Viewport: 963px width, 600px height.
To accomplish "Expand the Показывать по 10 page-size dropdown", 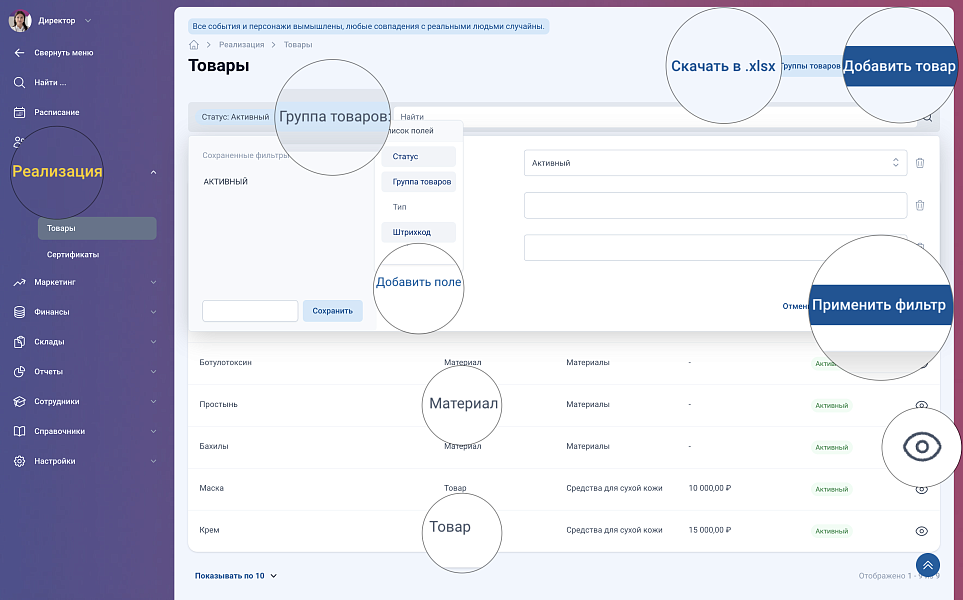I will (236, 576).
